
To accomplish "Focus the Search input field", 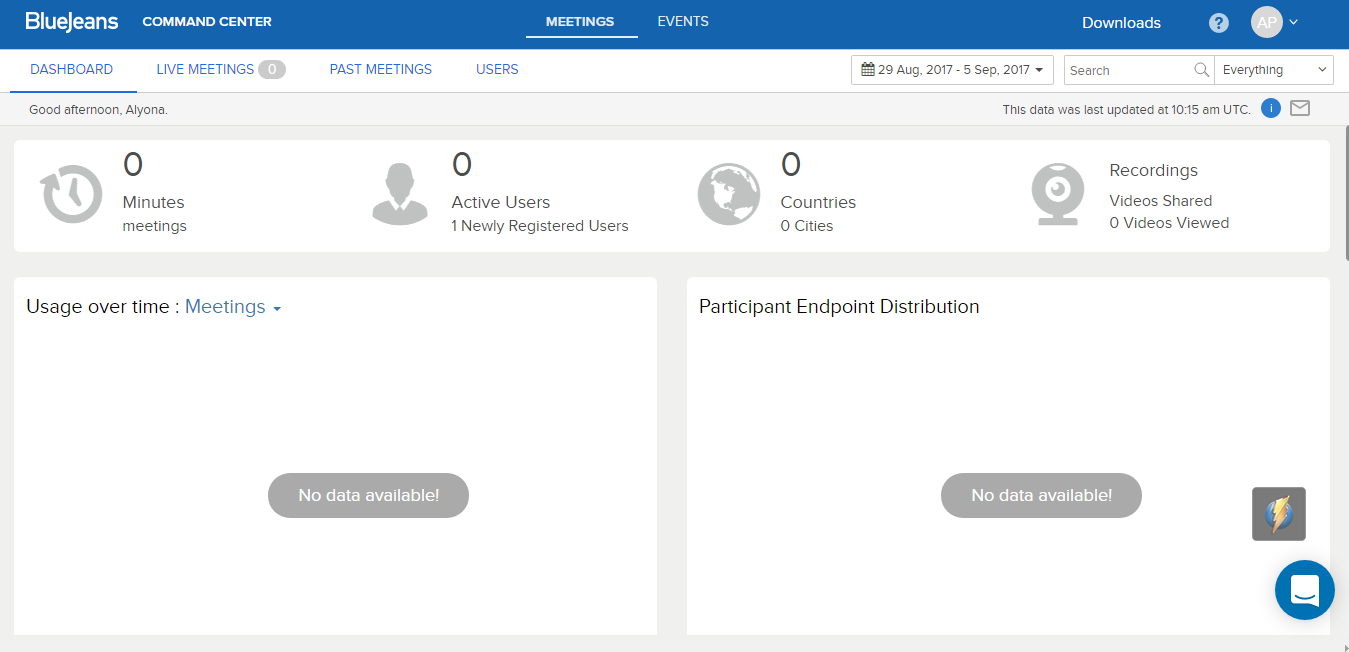I will (1128, 70).
